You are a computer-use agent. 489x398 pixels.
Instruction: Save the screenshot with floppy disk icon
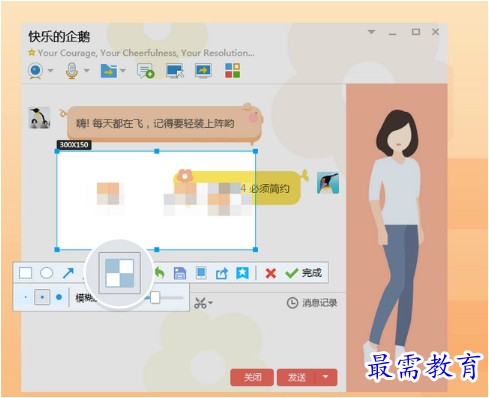pos(180,273)
